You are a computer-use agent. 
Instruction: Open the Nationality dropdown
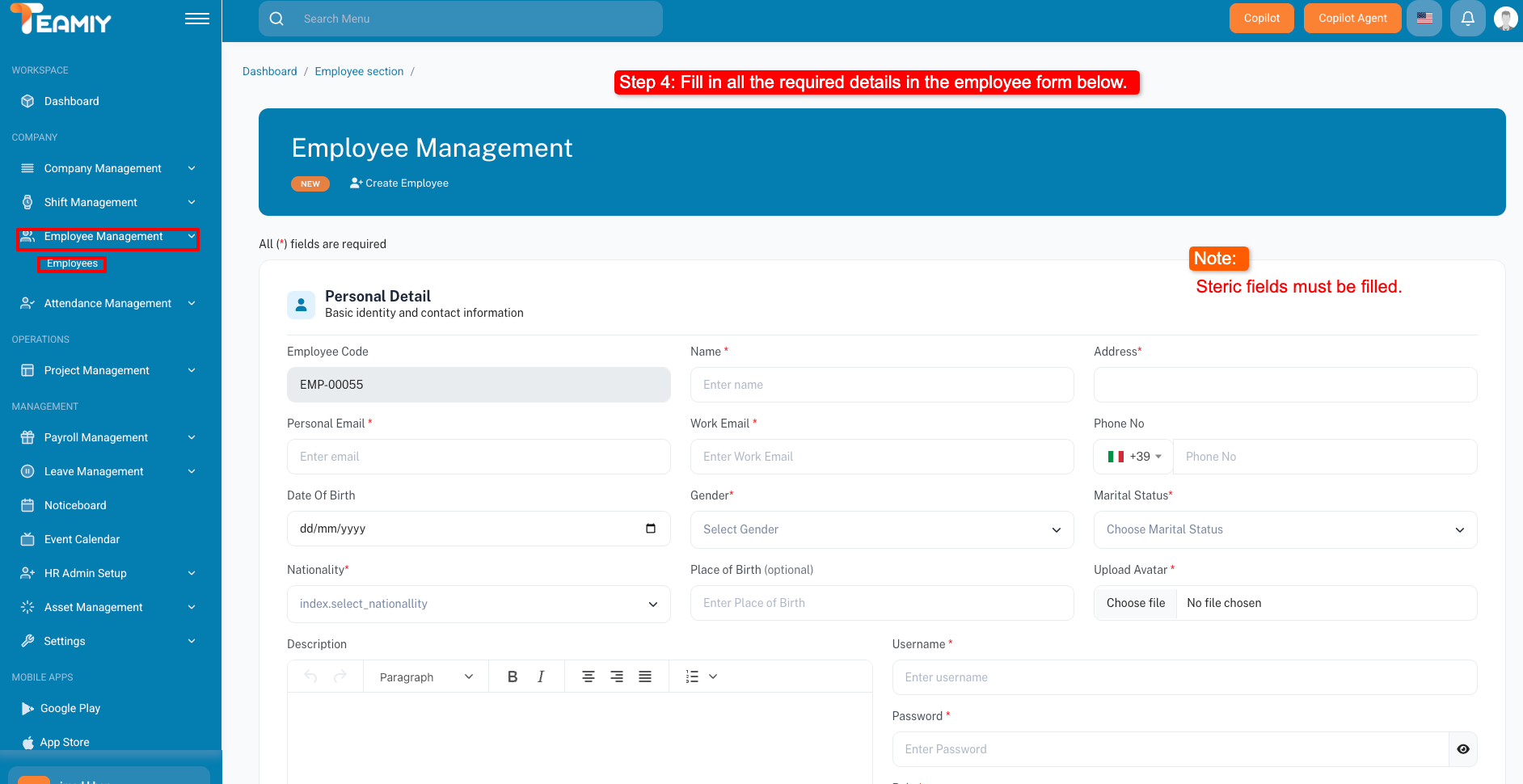[x=479, y=604]
